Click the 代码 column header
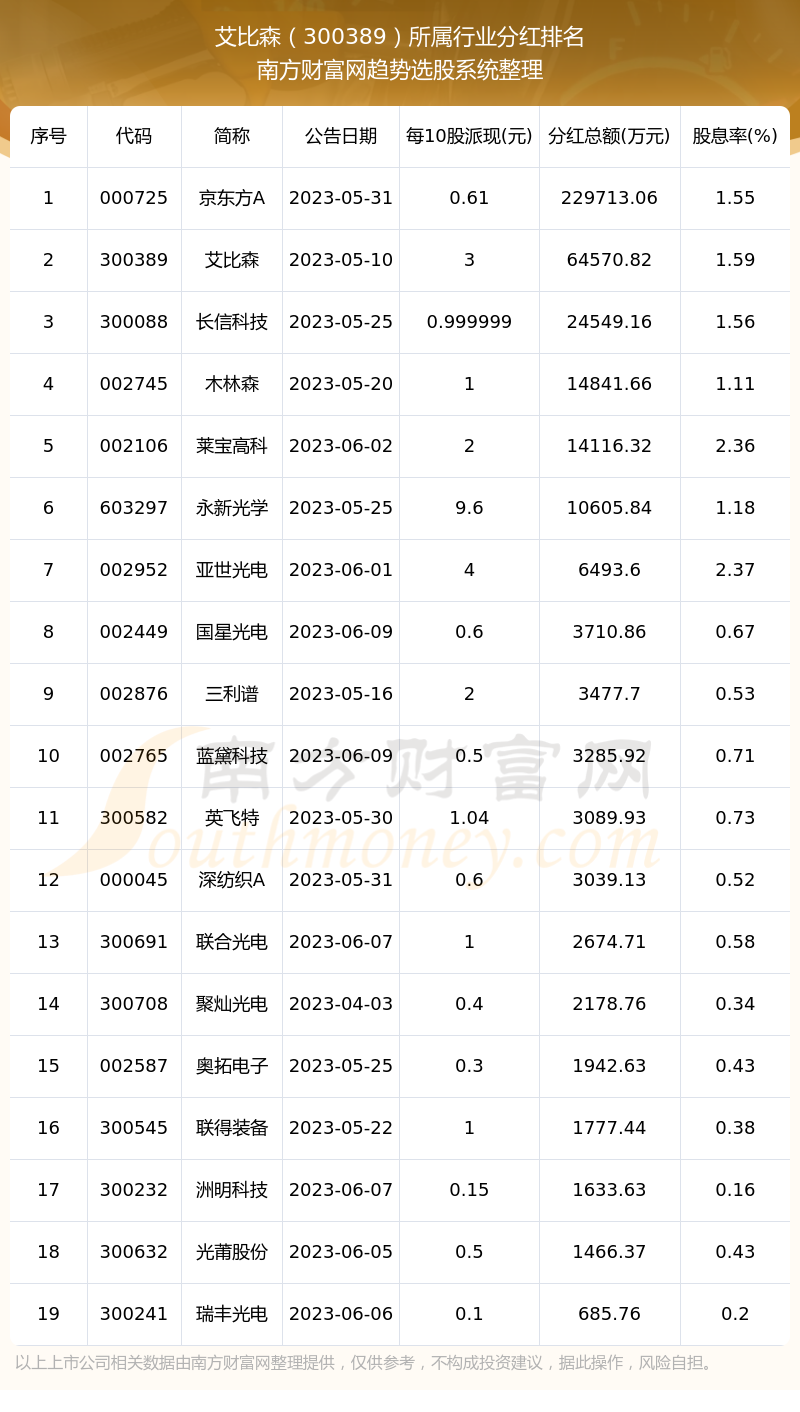 134,136
